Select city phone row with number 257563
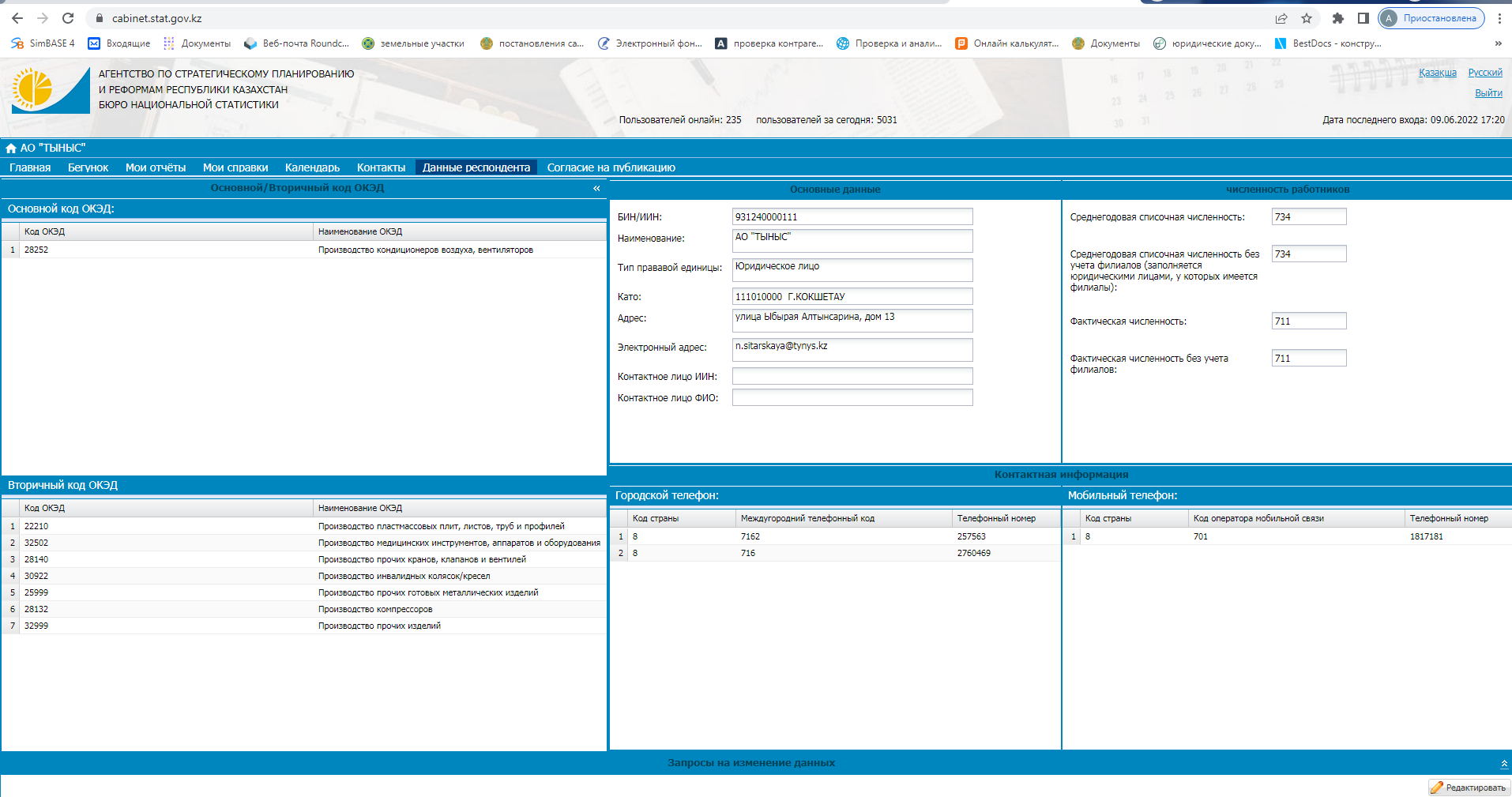 coord(836,536)
